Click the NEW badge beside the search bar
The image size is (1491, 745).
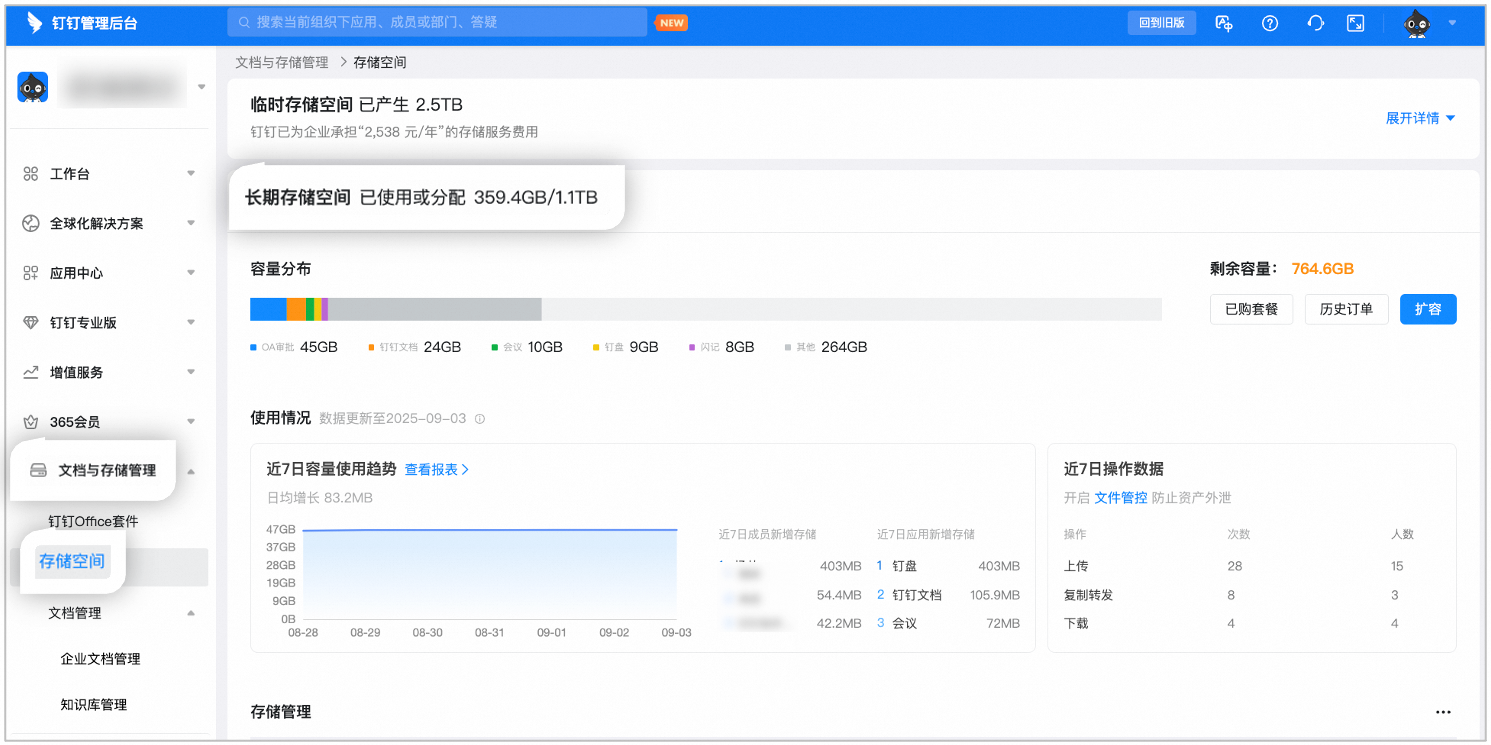tap(672, 23)
